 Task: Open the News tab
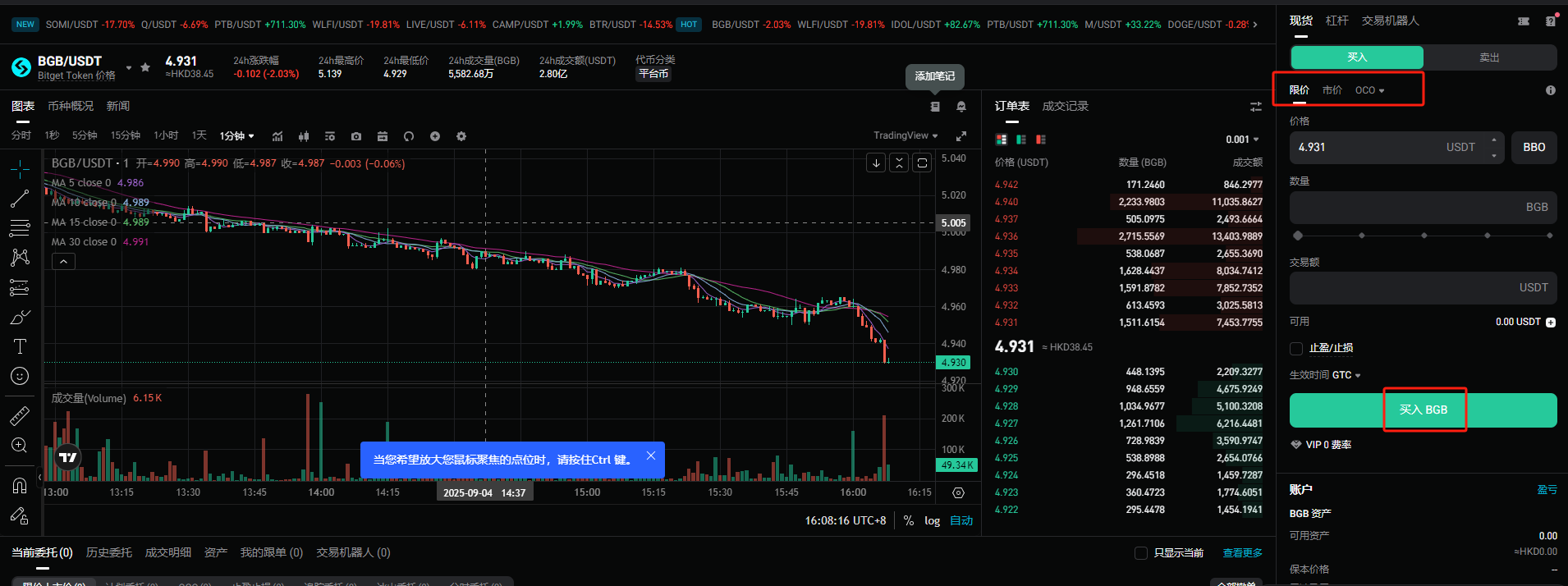click(118, 107)
